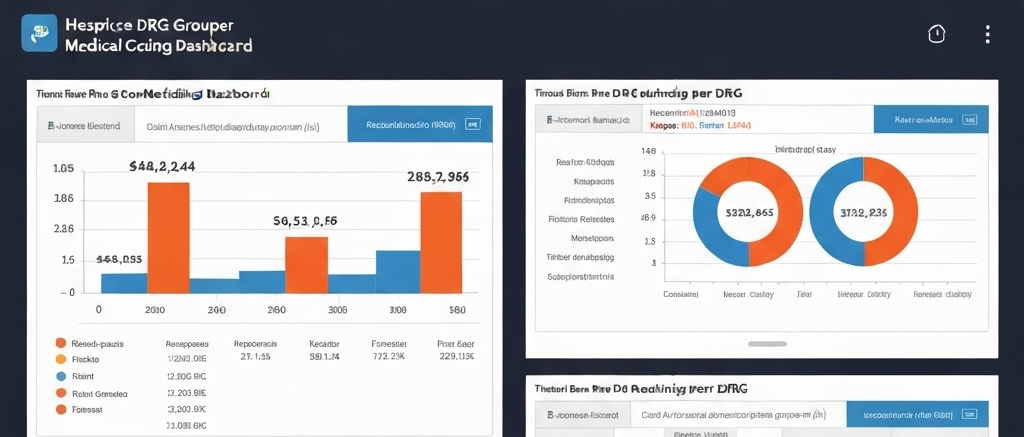Screen dimensions: 1024x437
Task: Click small icon on left chart's blue tab
Action: pos(473,126)
